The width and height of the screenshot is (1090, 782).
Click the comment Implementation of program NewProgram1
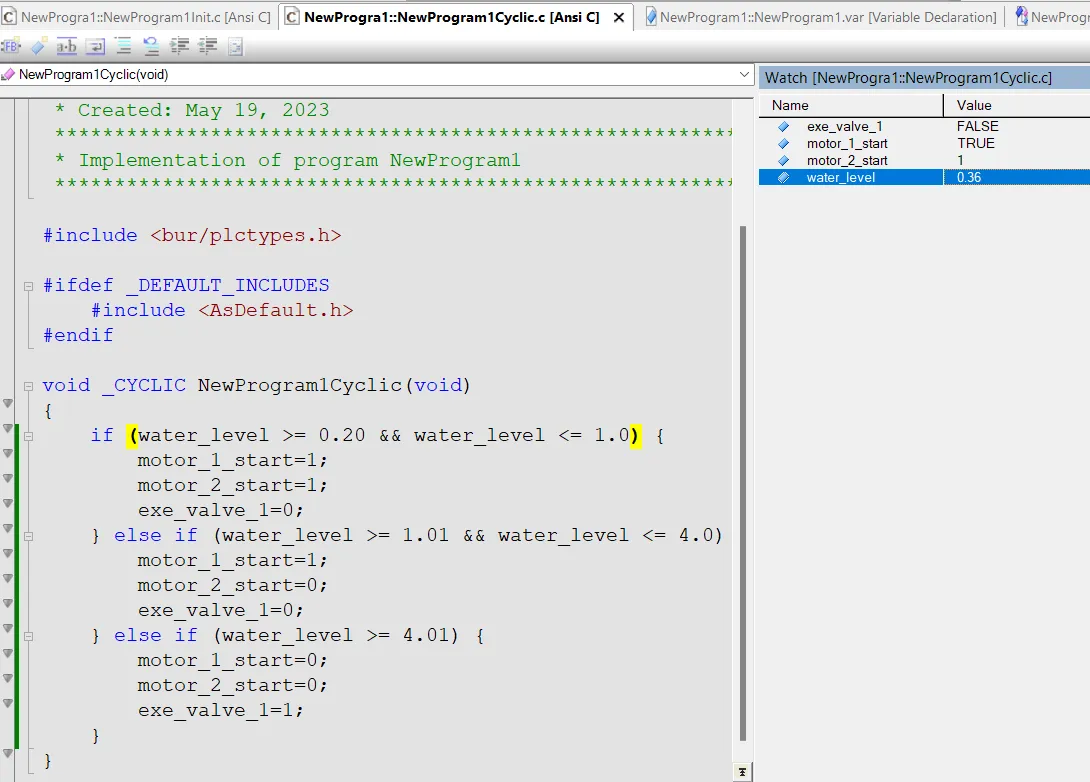pos(287,161)
